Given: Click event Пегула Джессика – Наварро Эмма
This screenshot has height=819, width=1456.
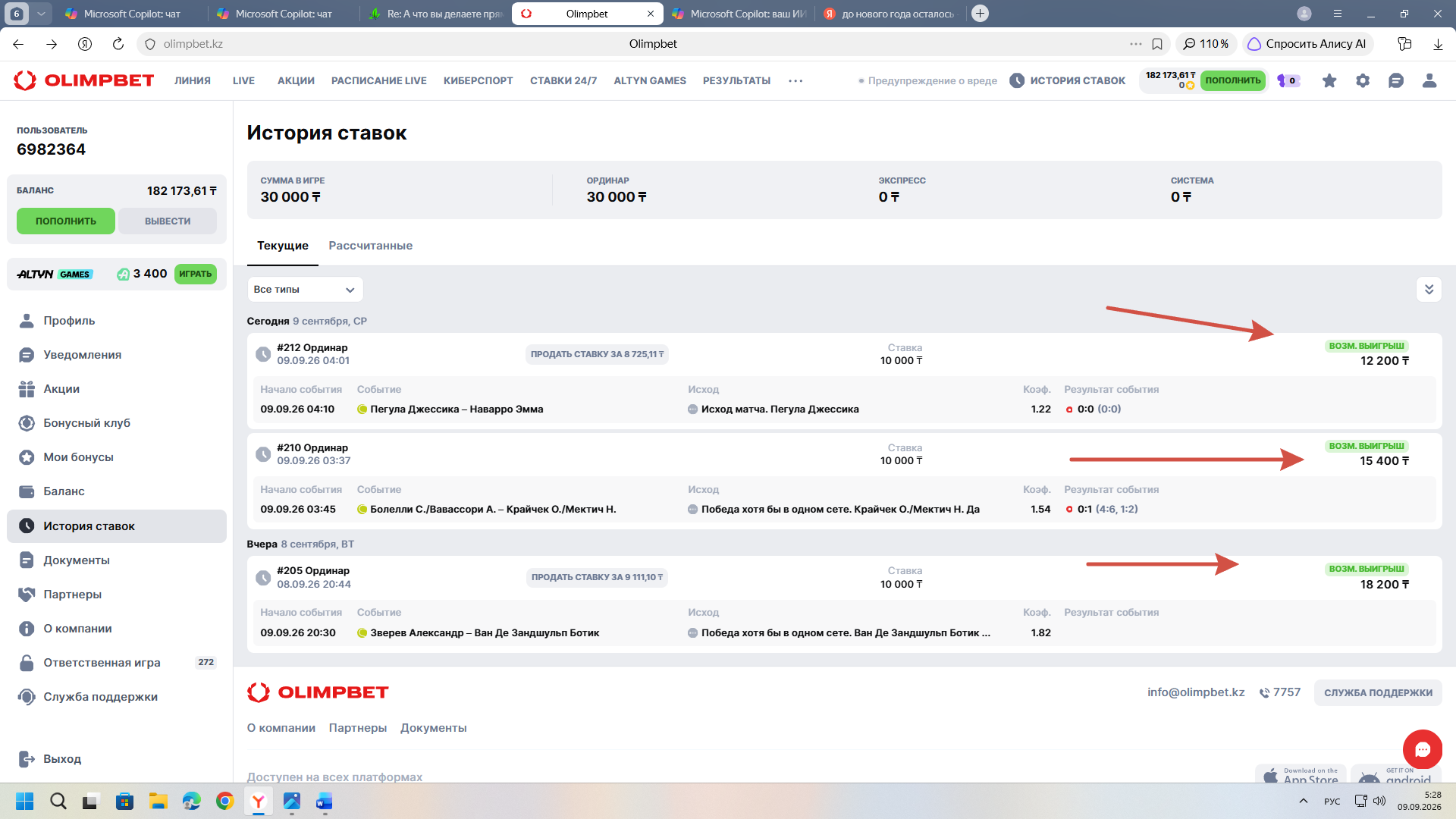Looking at the screenshot, I should [457, 409].
